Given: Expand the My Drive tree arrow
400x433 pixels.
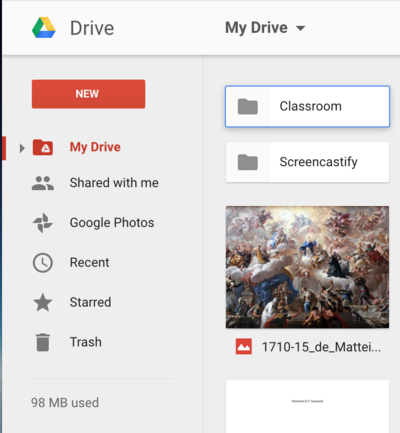Looking at the screenshot, I should (22, 148).
